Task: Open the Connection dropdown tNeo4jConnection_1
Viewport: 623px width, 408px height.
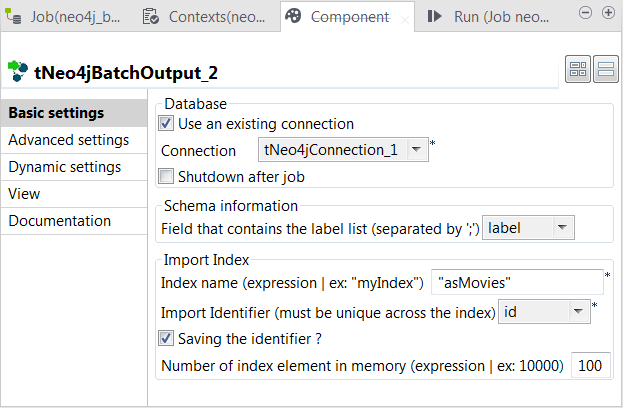Action: pos(418,150)
